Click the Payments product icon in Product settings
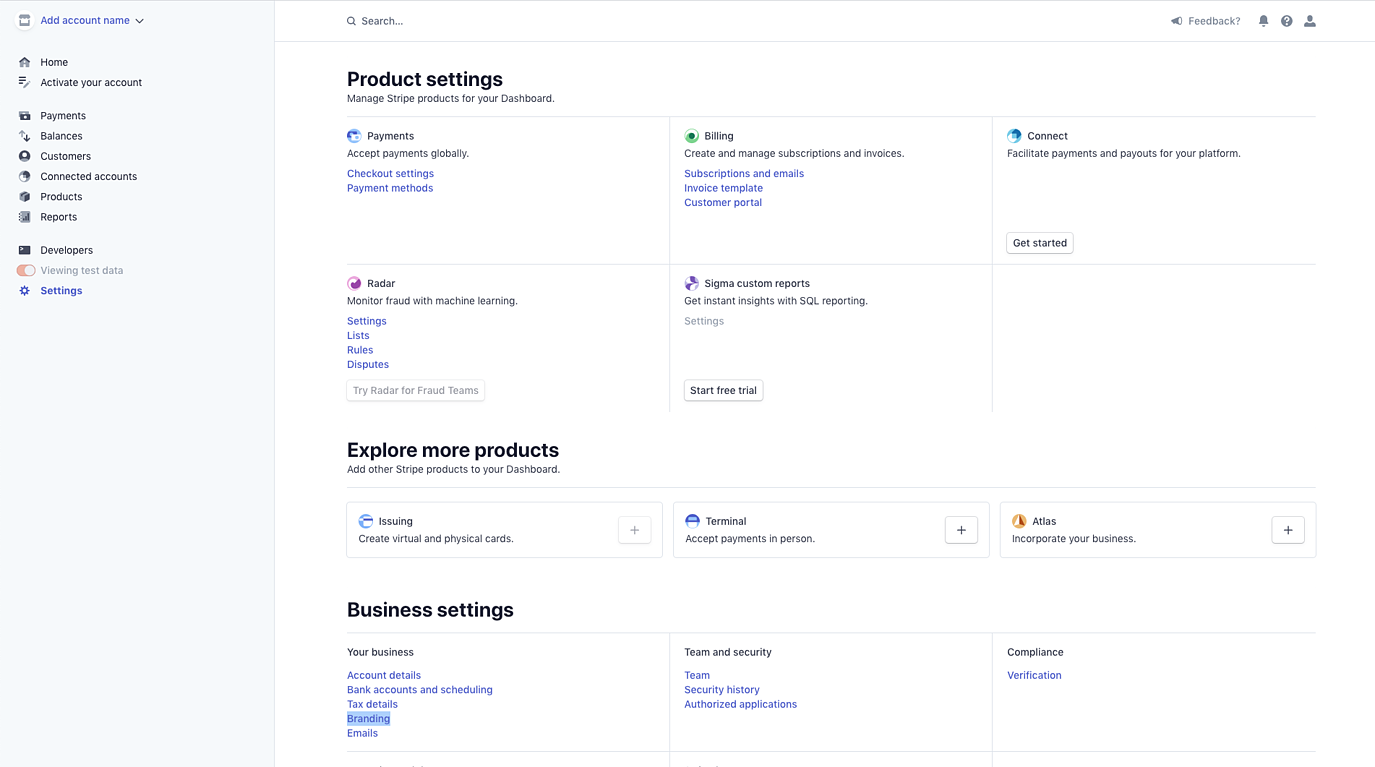The width and height of the screenshot is (1375, 767). tap(354, 136)
